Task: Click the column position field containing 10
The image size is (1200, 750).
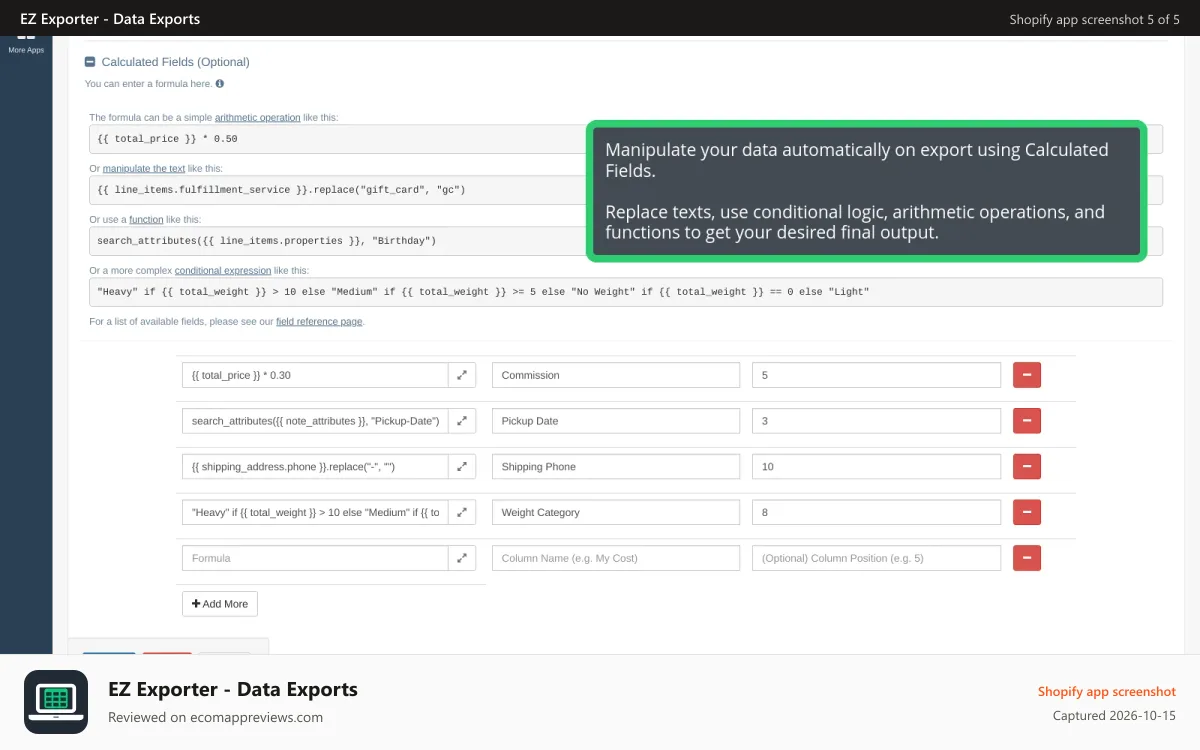Action: coord(876,467)
